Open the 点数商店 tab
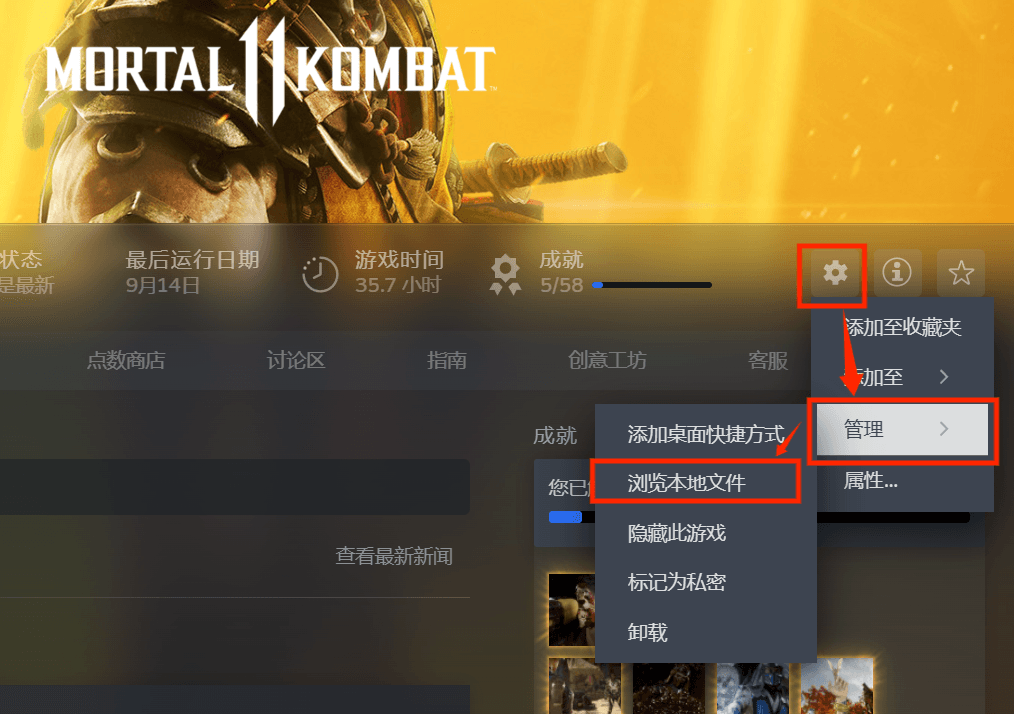Image resolution: width=1014 pixels, height=714 pixels. point(126,360)
